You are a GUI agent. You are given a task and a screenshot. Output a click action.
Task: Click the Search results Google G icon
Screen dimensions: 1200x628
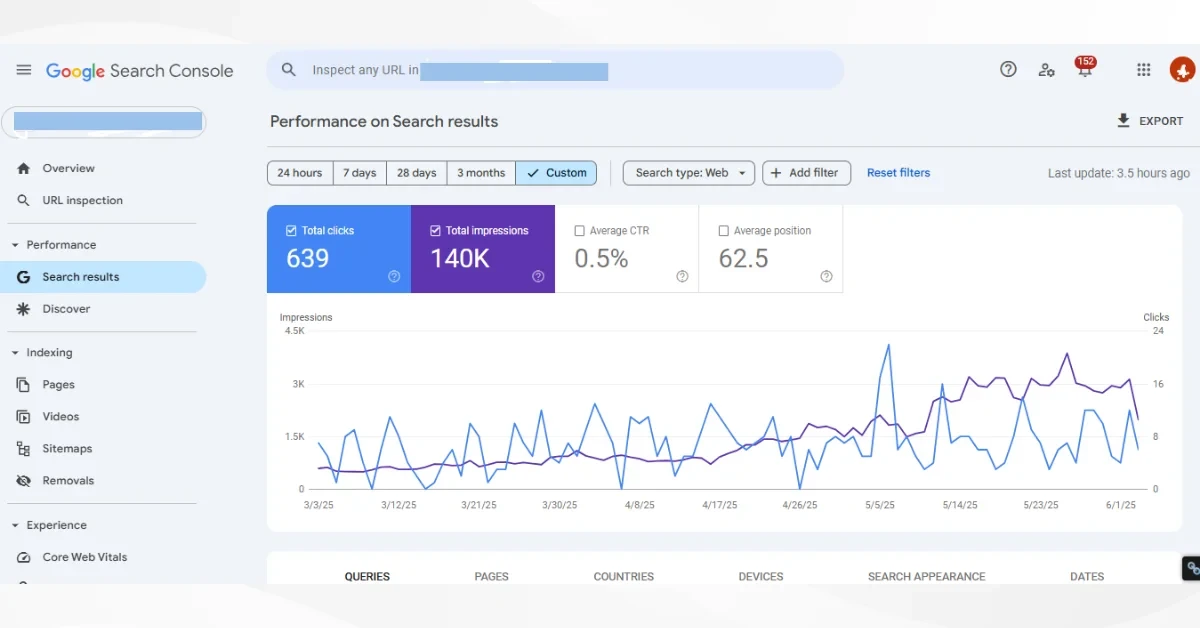point(23,277)
